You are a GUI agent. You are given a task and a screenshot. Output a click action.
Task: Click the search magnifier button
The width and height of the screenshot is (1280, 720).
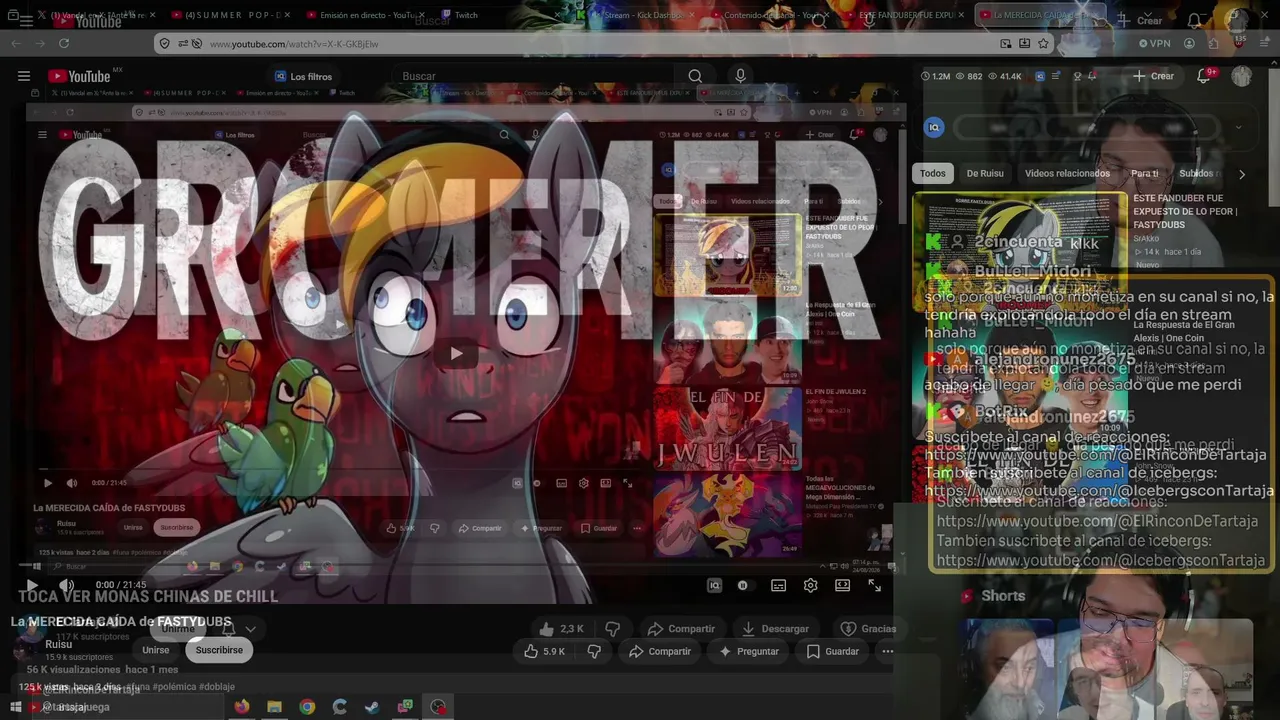(695, 76)
